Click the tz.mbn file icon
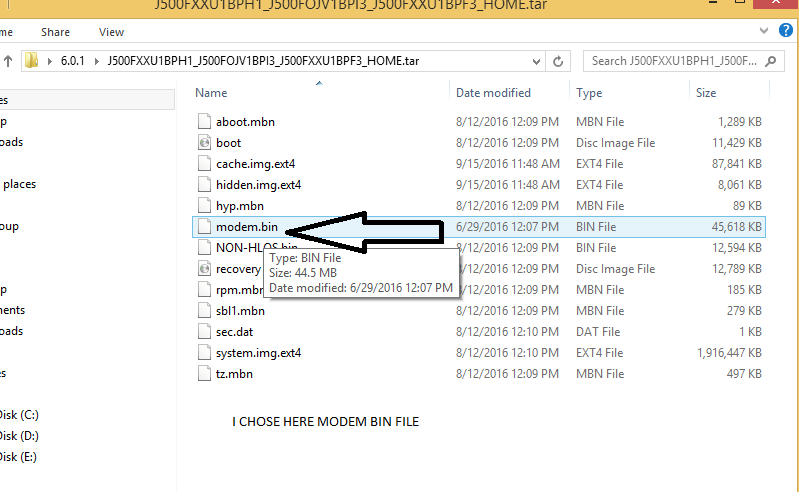The image size is (799, 492). click(204, 374)
